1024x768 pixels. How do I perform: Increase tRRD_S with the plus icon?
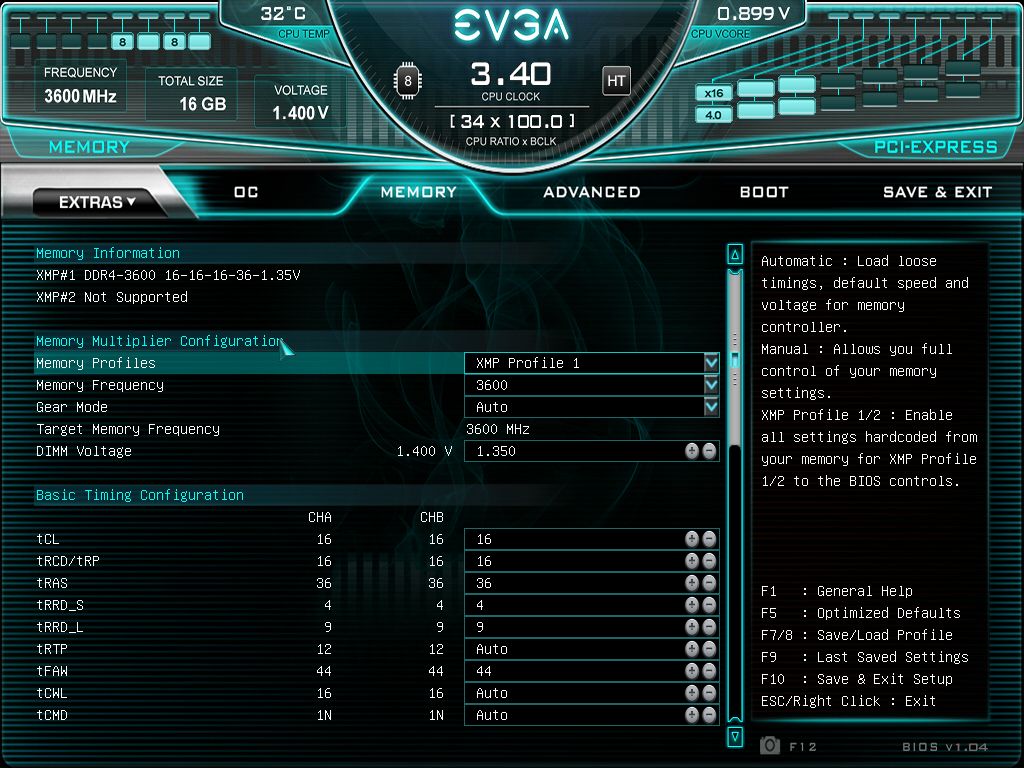coord(692,605)
